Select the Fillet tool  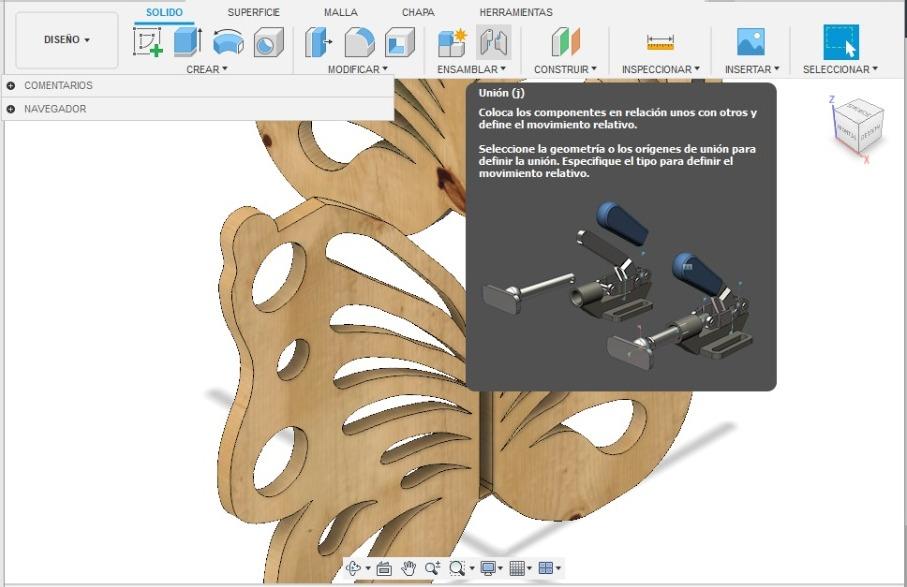coord(359,42)
